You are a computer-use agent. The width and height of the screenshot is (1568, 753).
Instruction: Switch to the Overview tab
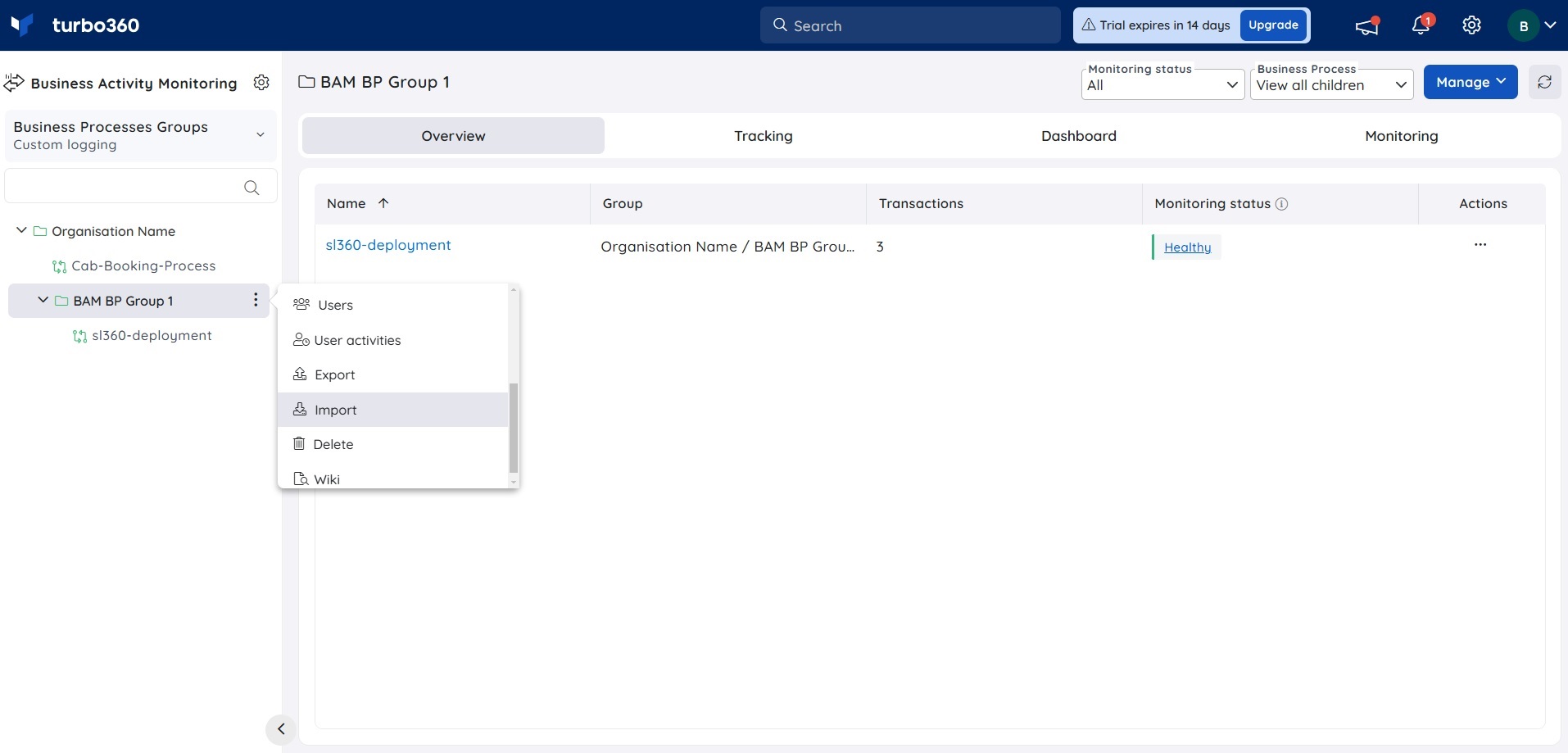tap(453, 136)
